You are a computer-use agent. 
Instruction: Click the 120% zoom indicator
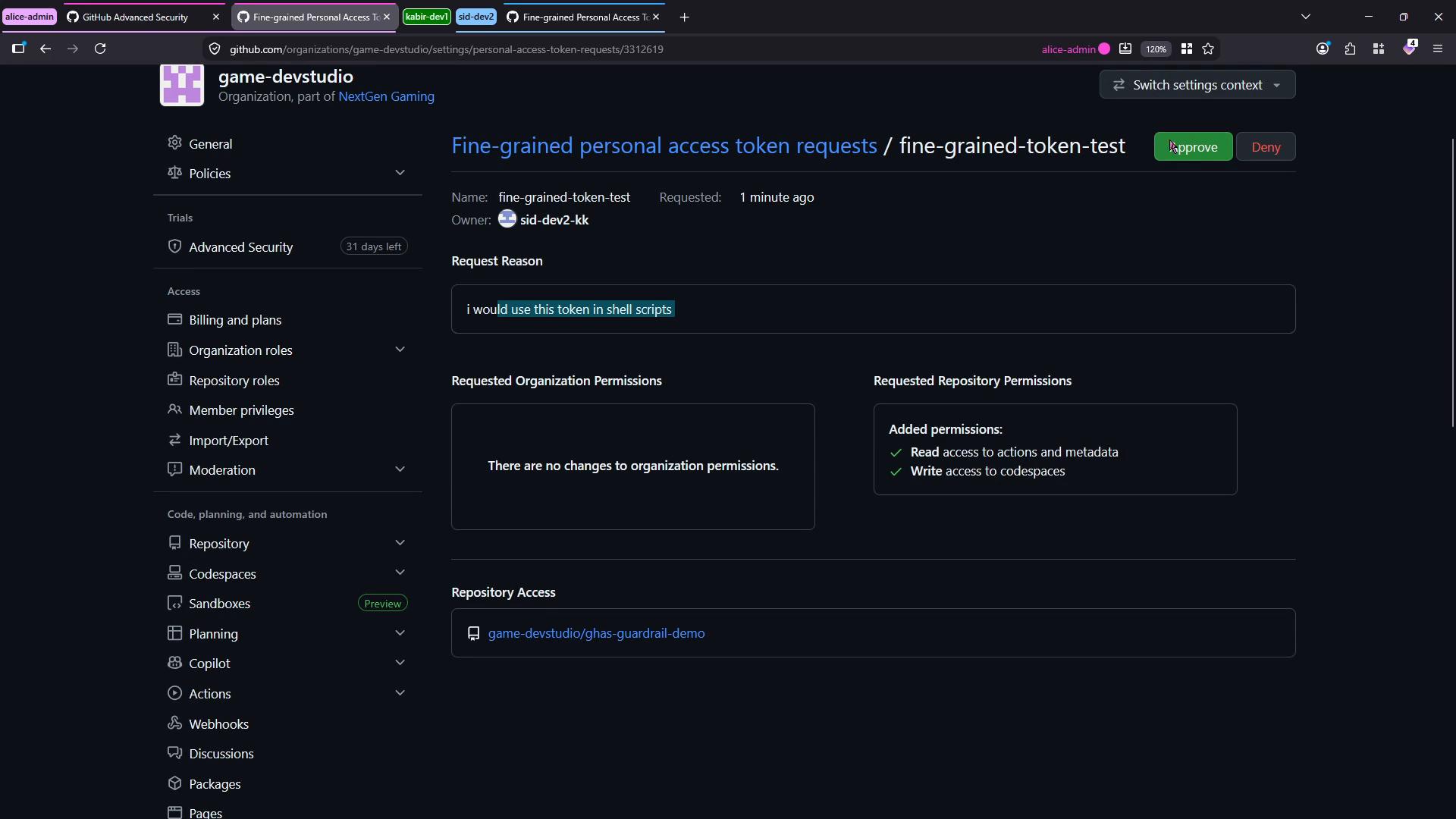1156,49
